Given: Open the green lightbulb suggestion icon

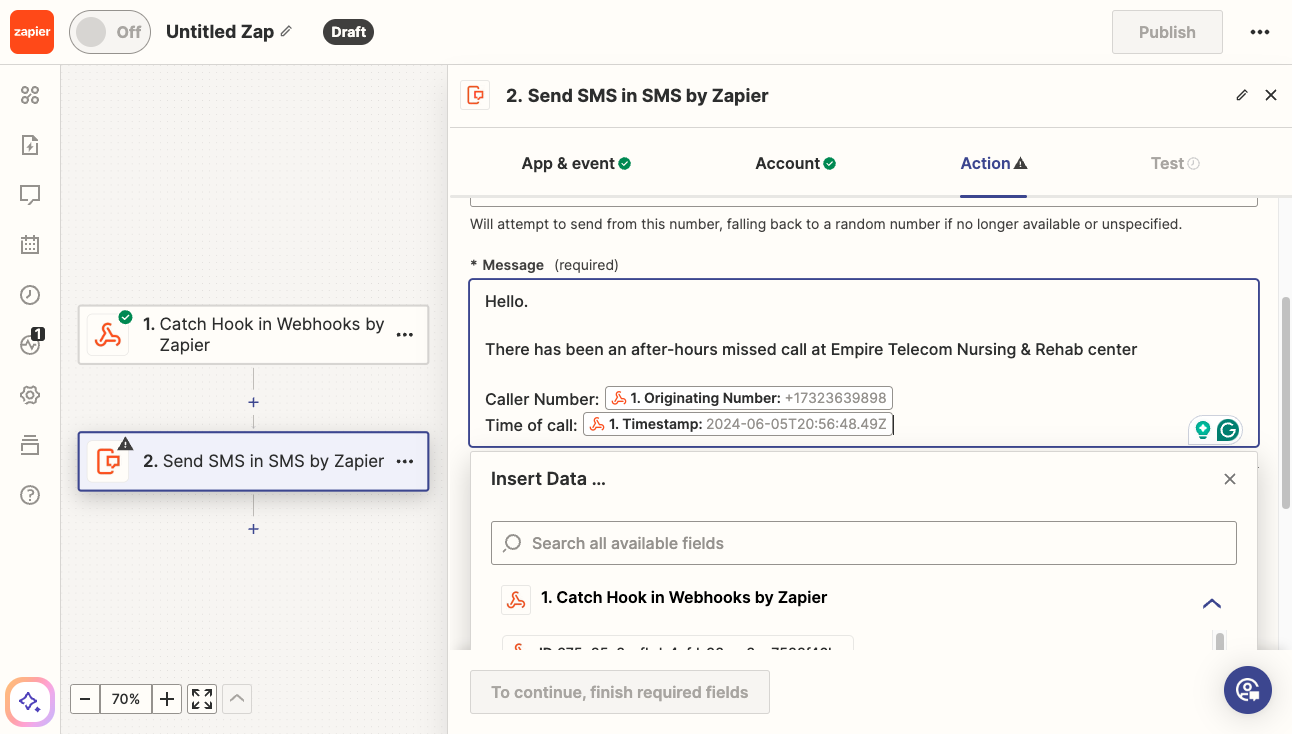Looking at the screenshot, I should click(1202, 430).
